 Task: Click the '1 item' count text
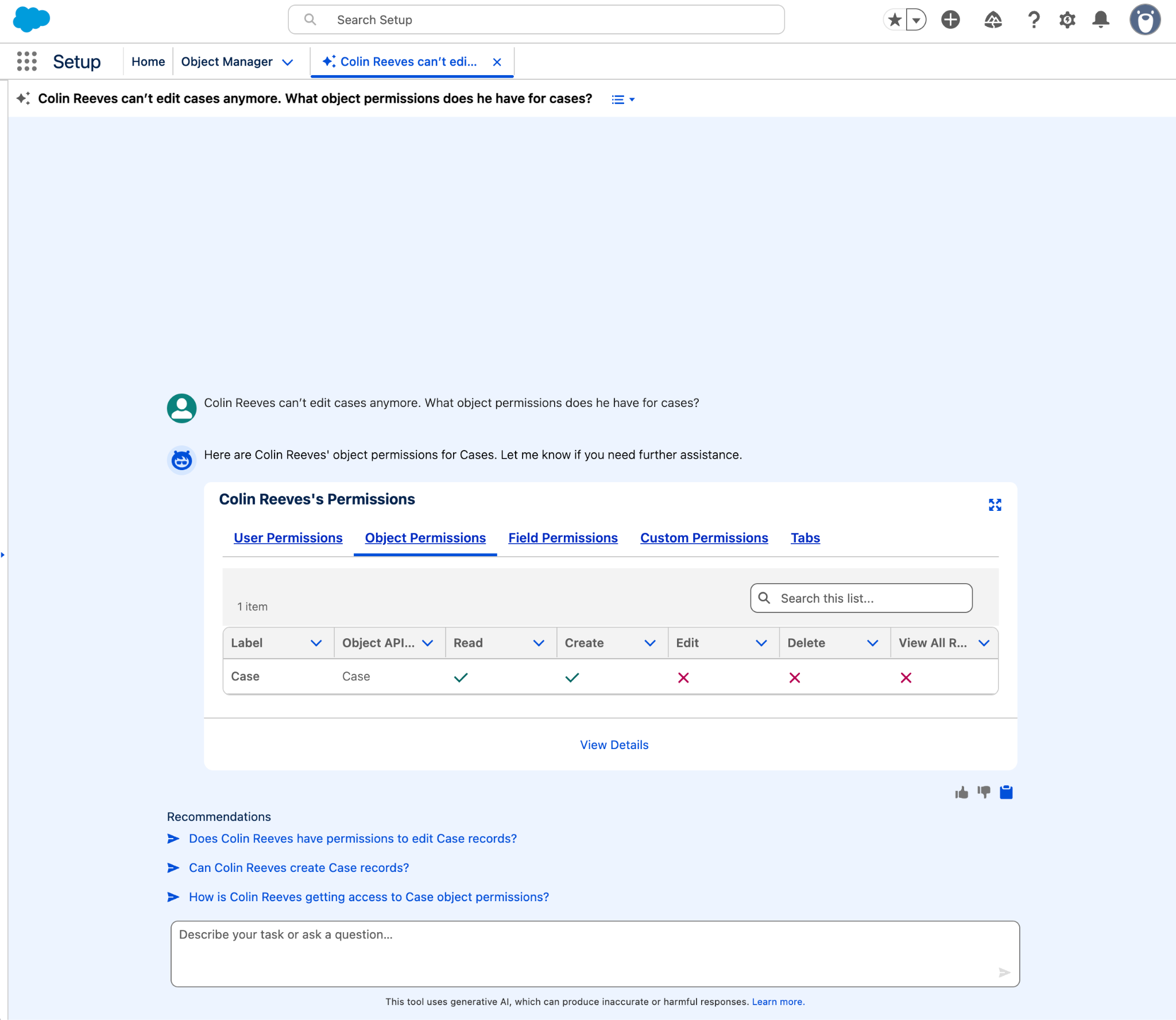coord(253,607)
